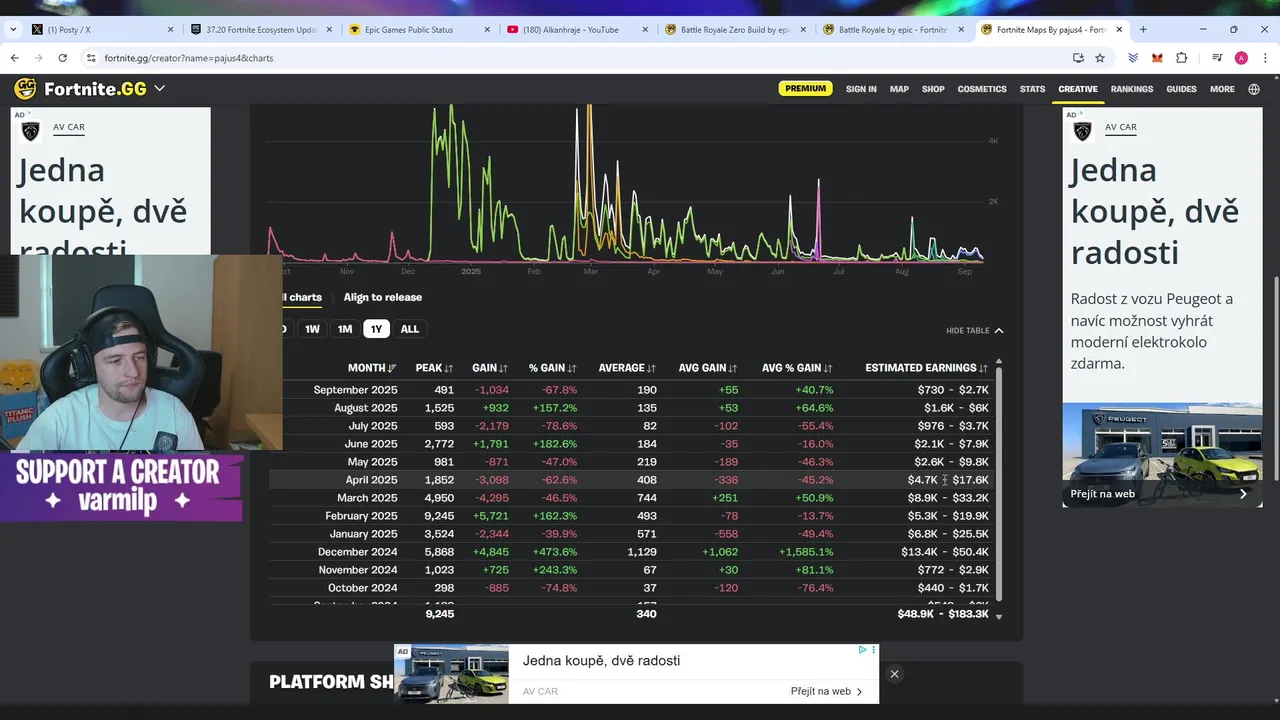Click the SIGN IN link
The width and height of the screenshot is (1280, 720).
tap(861, 89)
